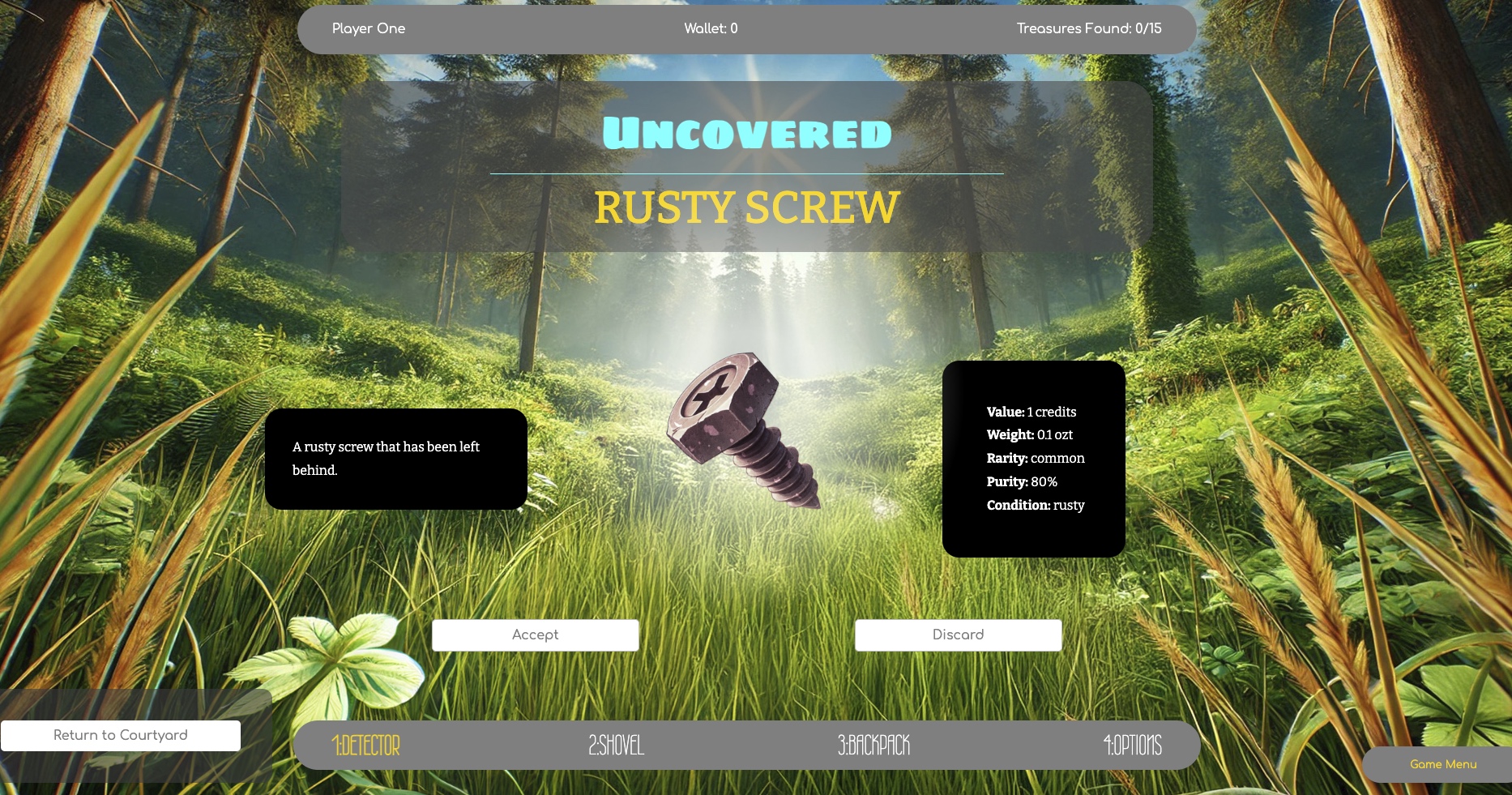Image resolution: width=1512 pixels, height=795 pixels.
Task: Click the Condition: rusty stat
Action: click(1036, 506)
